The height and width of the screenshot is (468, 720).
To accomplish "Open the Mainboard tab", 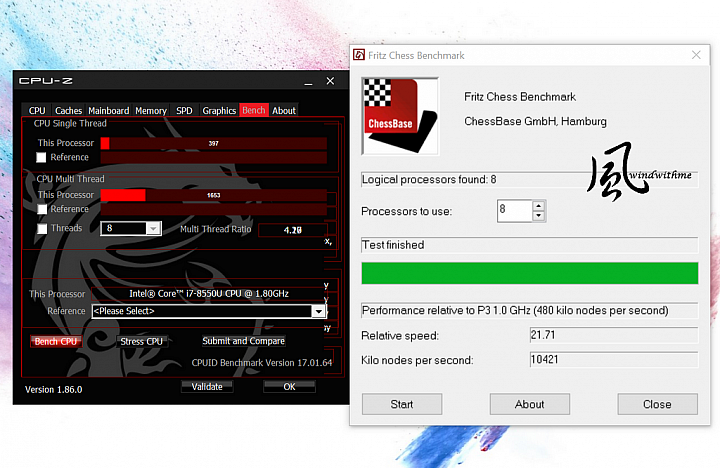I will click(x=109, y=111).
